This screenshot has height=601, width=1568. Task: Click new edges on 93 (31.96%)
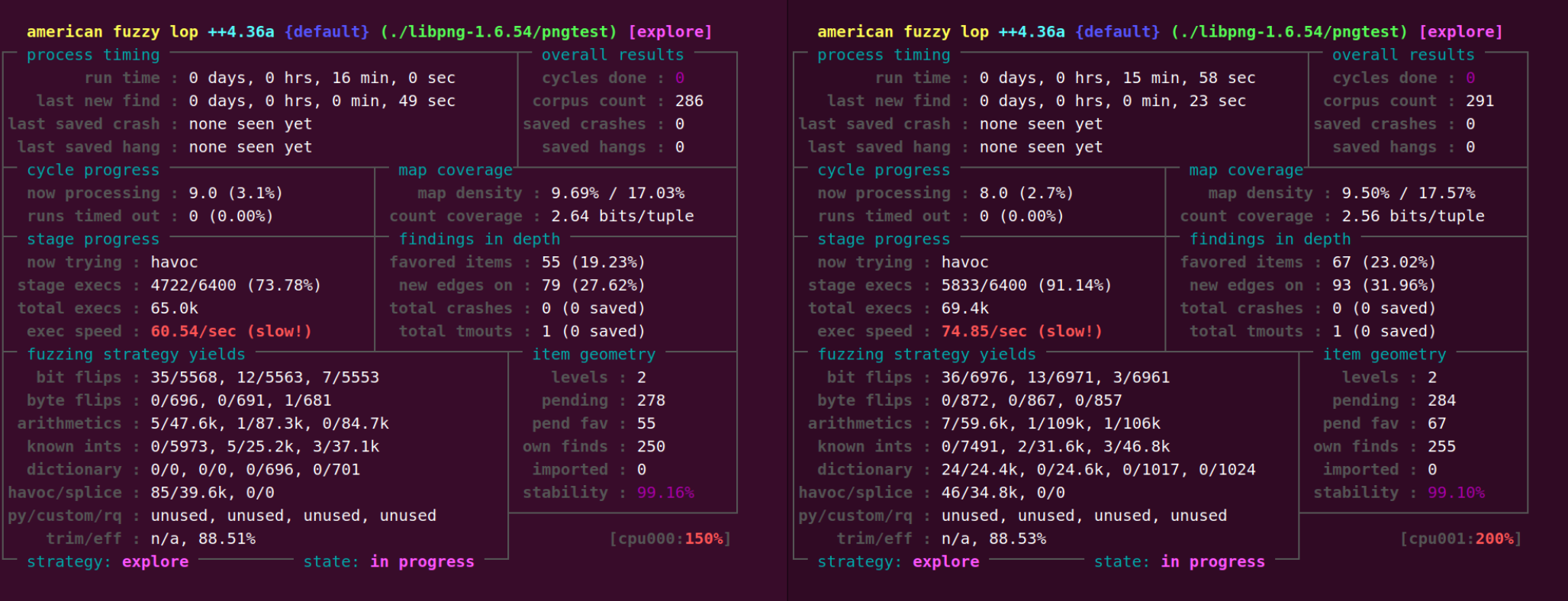point(1383,285)
